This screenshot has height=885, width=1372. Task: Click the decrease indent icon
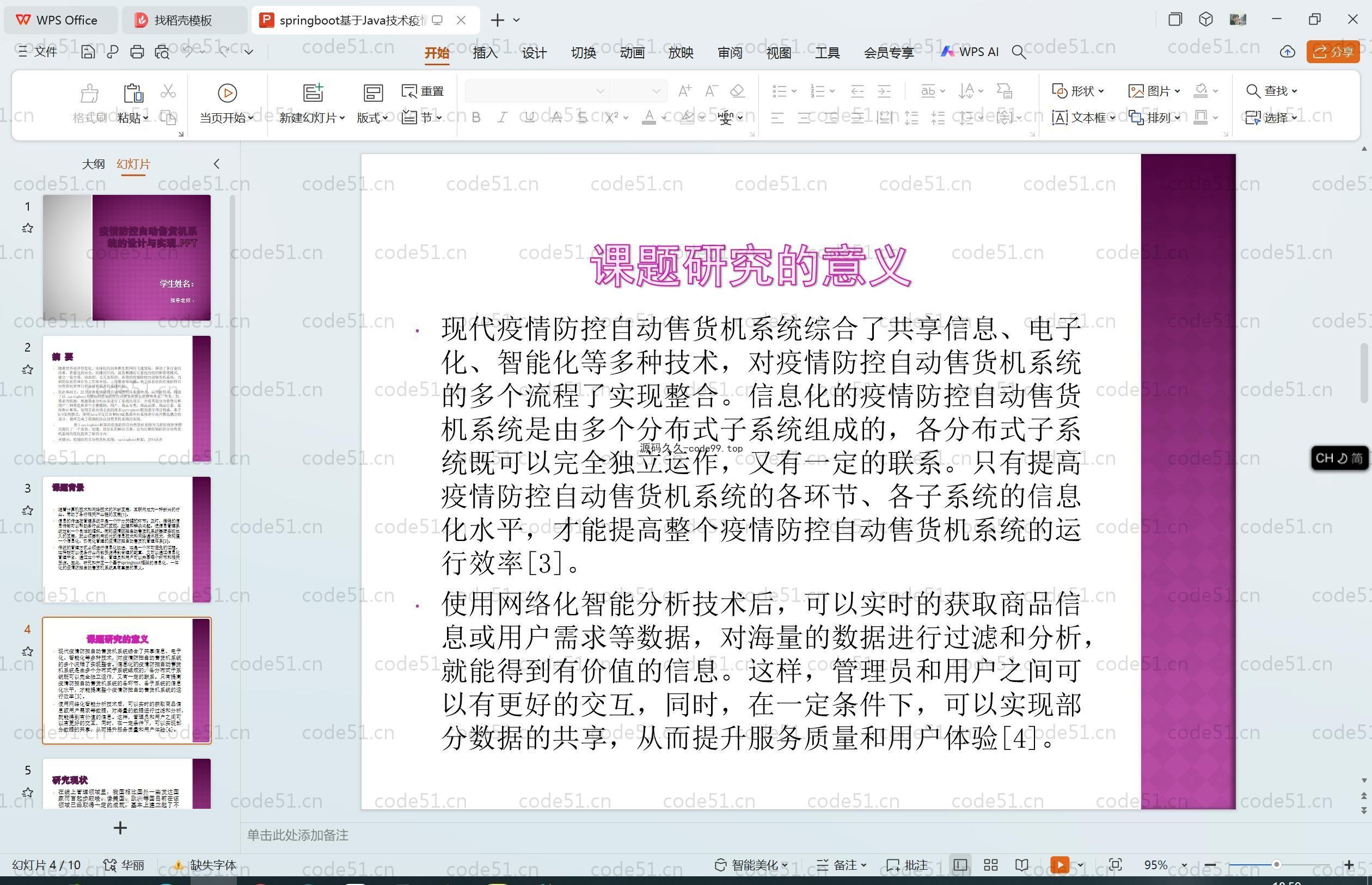pyautogui.click(x=857, y=91)
